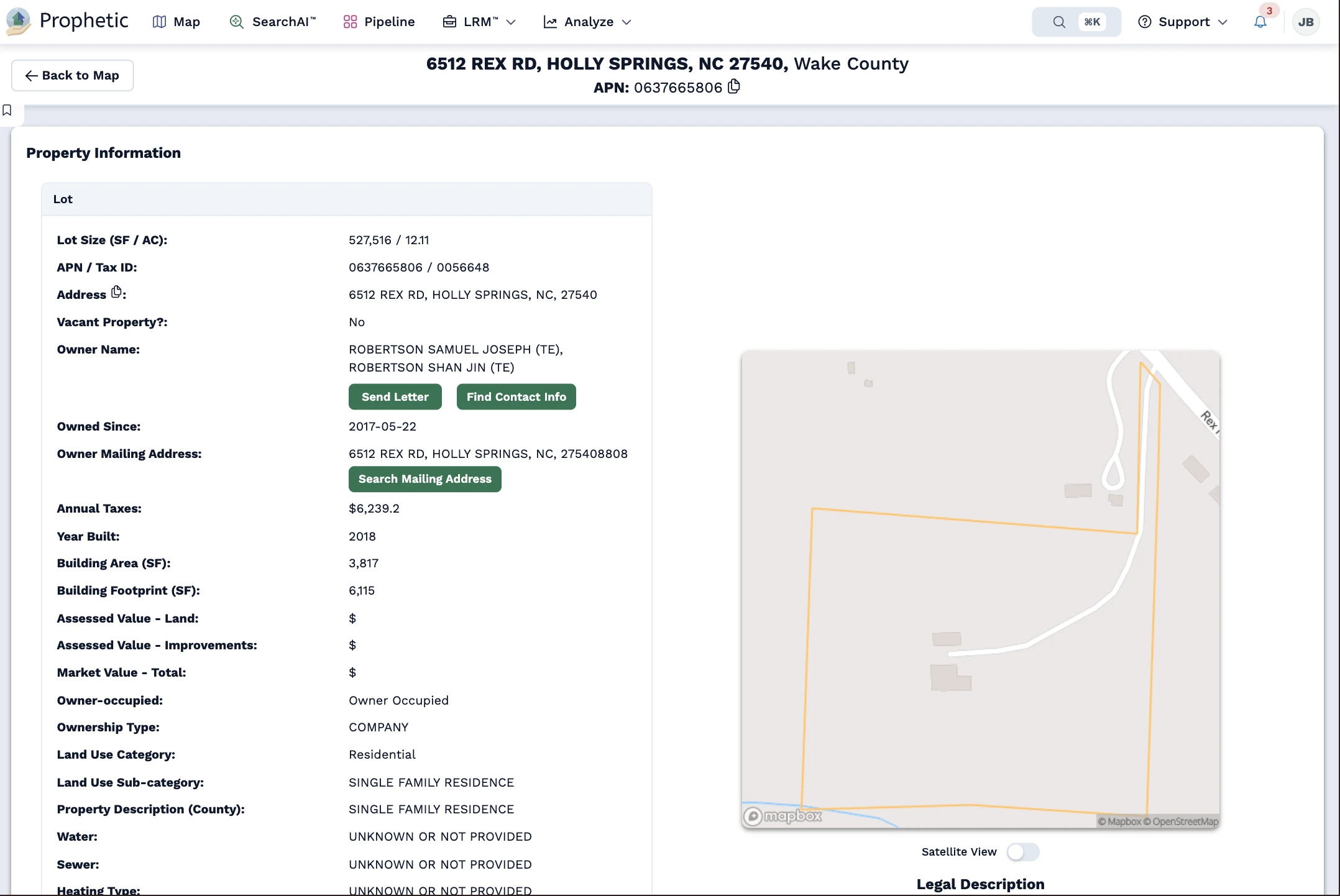
Task: Click the Land Use Category value 'Residential'
Action: [x=382, y=755]
